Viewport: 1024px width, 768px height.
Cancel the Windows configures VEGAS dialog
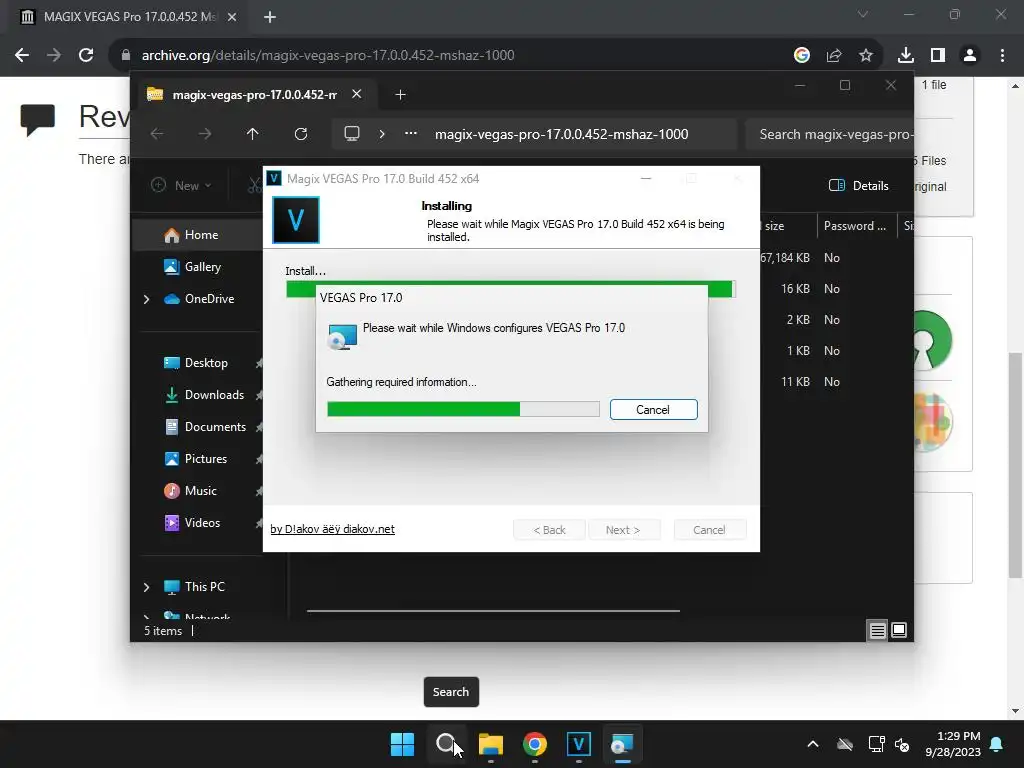pos(653,410)
